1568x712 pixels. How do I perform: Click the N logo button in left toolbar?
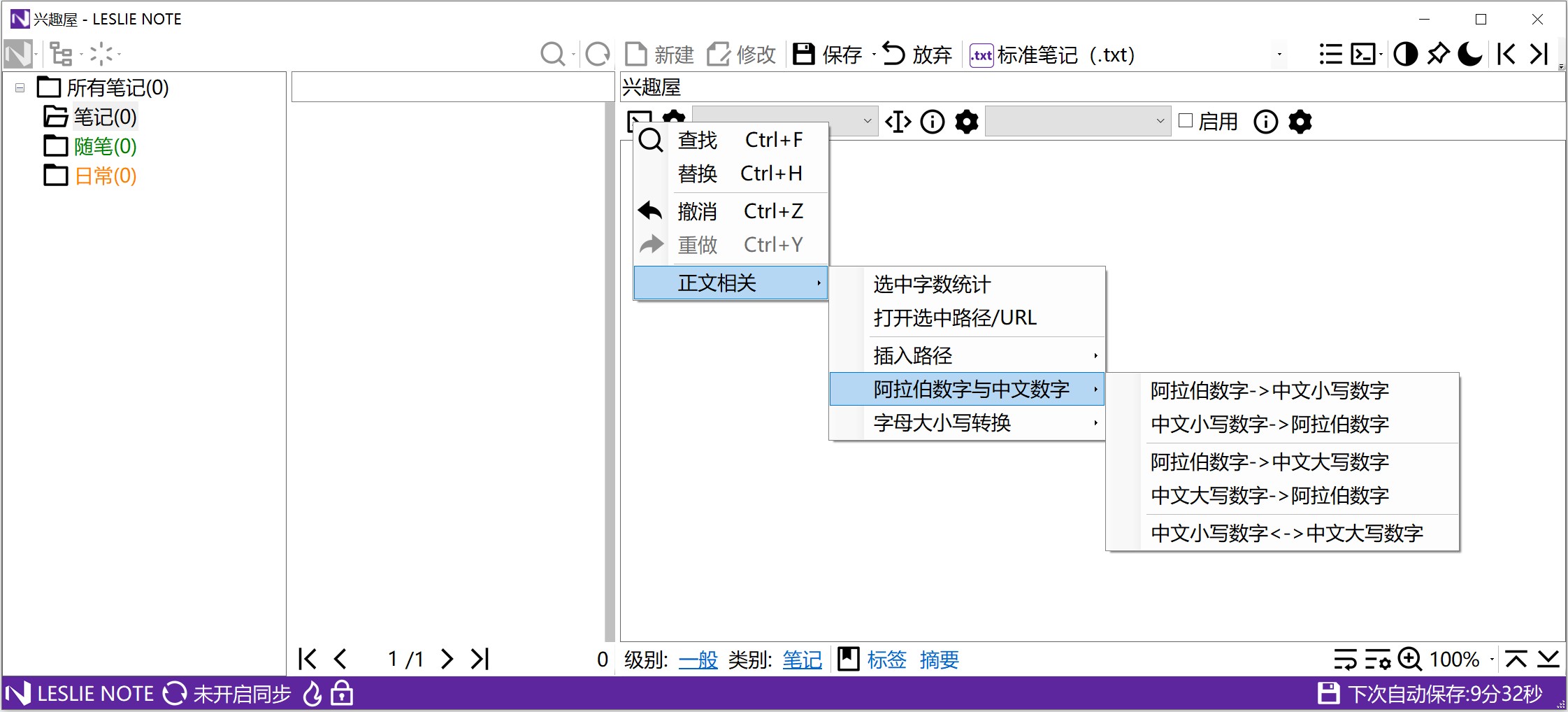coord(18,54)
